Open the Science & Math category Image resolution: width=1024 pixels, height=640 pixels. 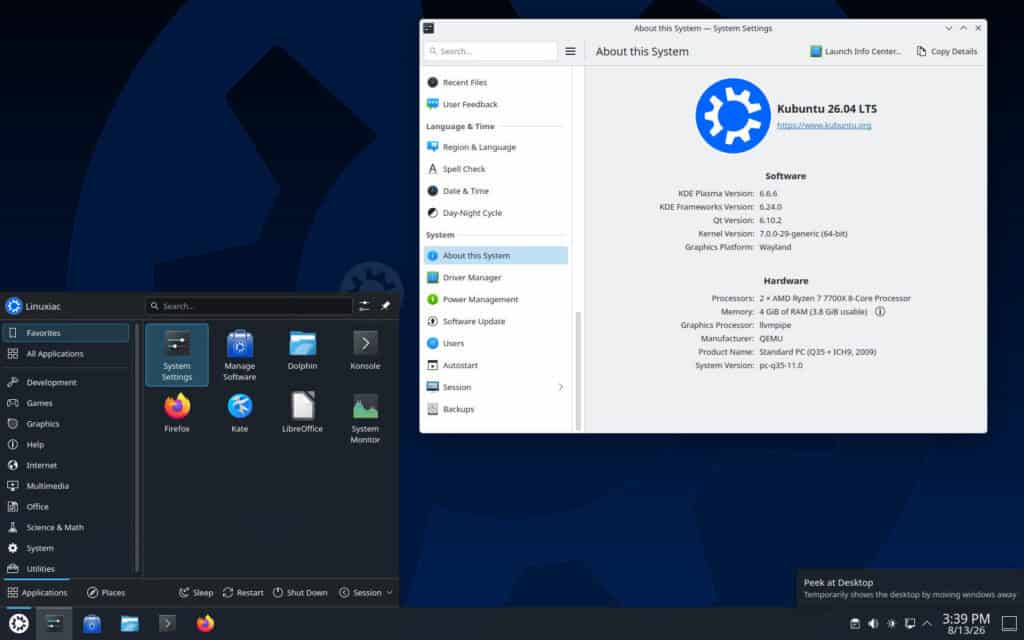coord(66,528)
